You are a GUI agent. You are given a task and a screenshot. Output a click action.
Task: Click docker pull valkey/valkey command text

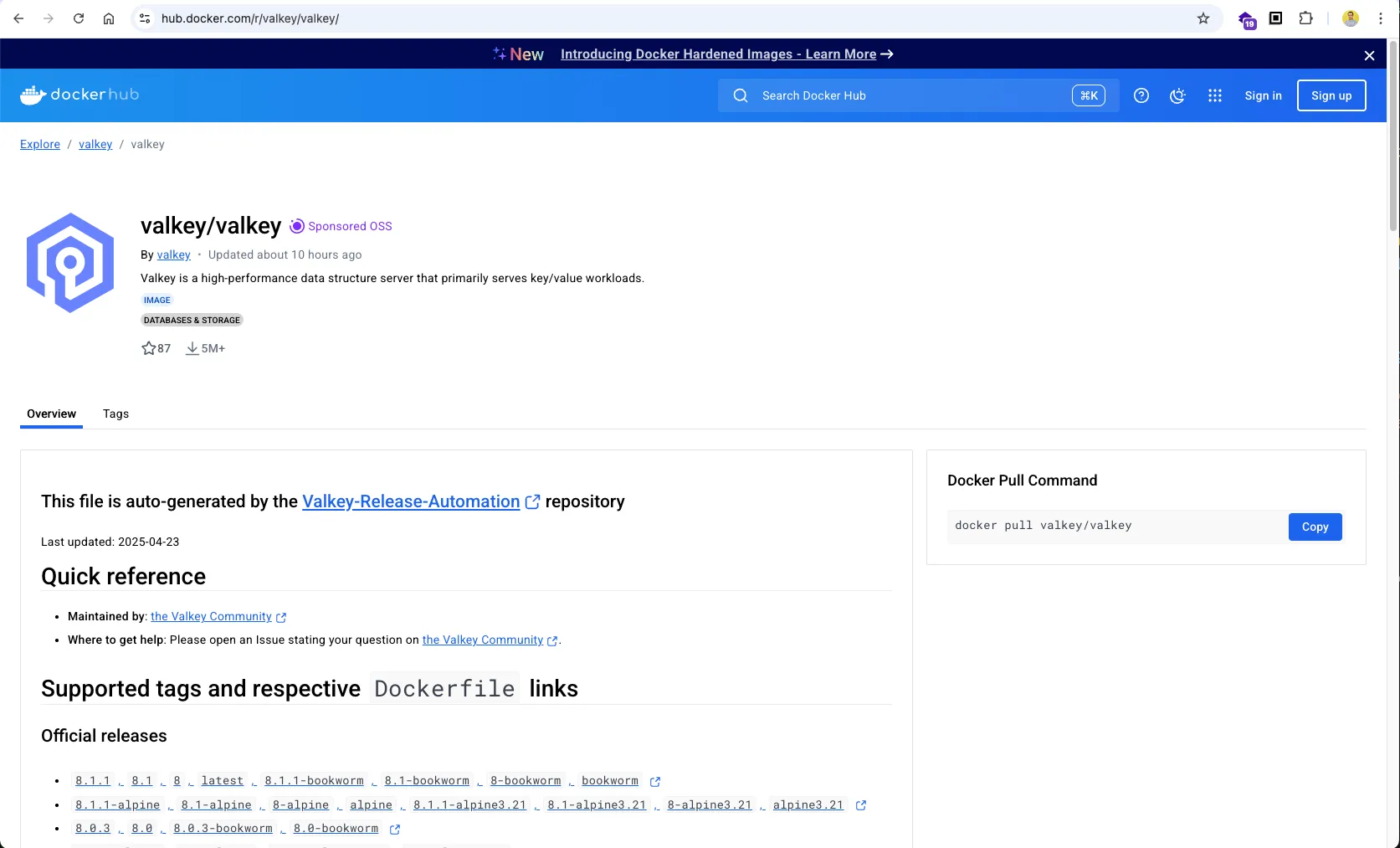click(1043, 526)
